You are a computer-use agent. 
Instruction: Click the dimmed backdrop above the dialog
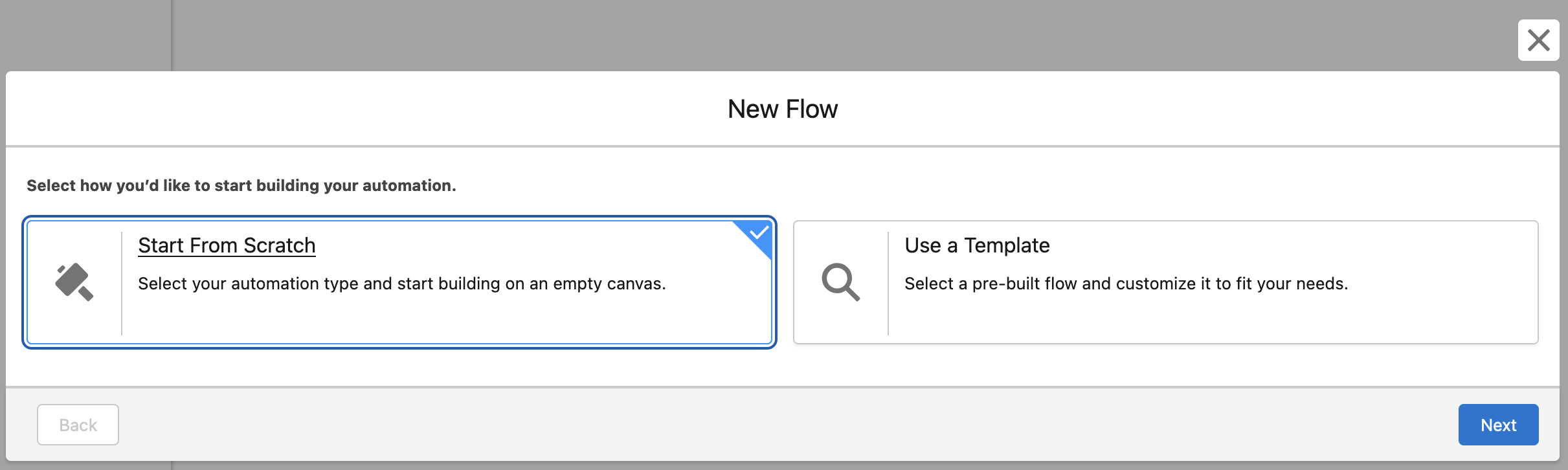(x=777, y=32)
